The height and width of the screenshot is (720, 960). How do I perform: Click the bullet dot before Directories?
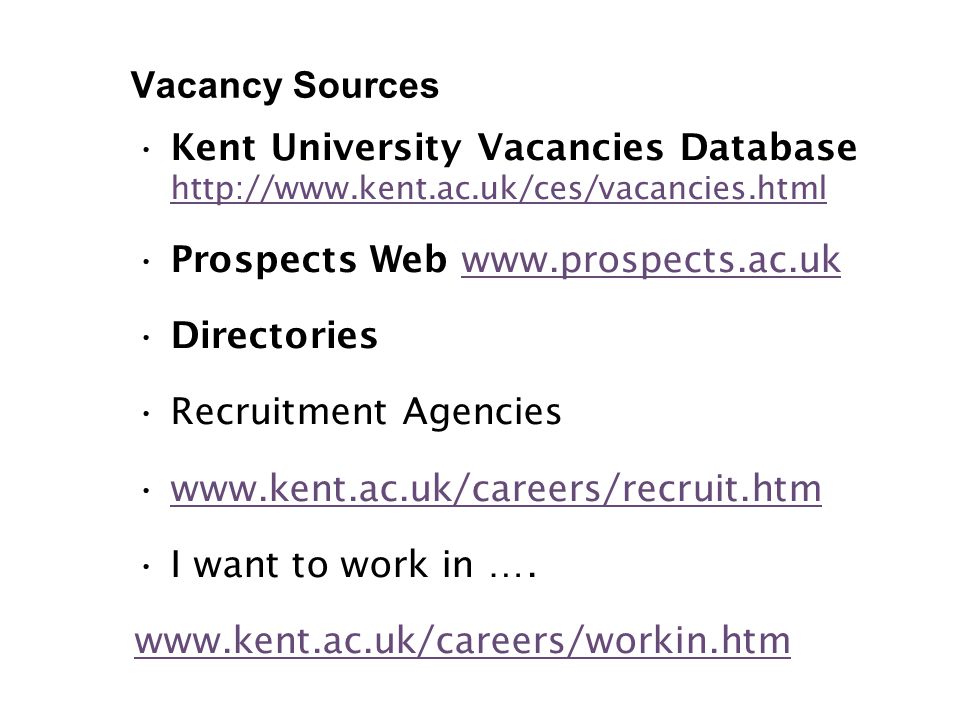146,338
